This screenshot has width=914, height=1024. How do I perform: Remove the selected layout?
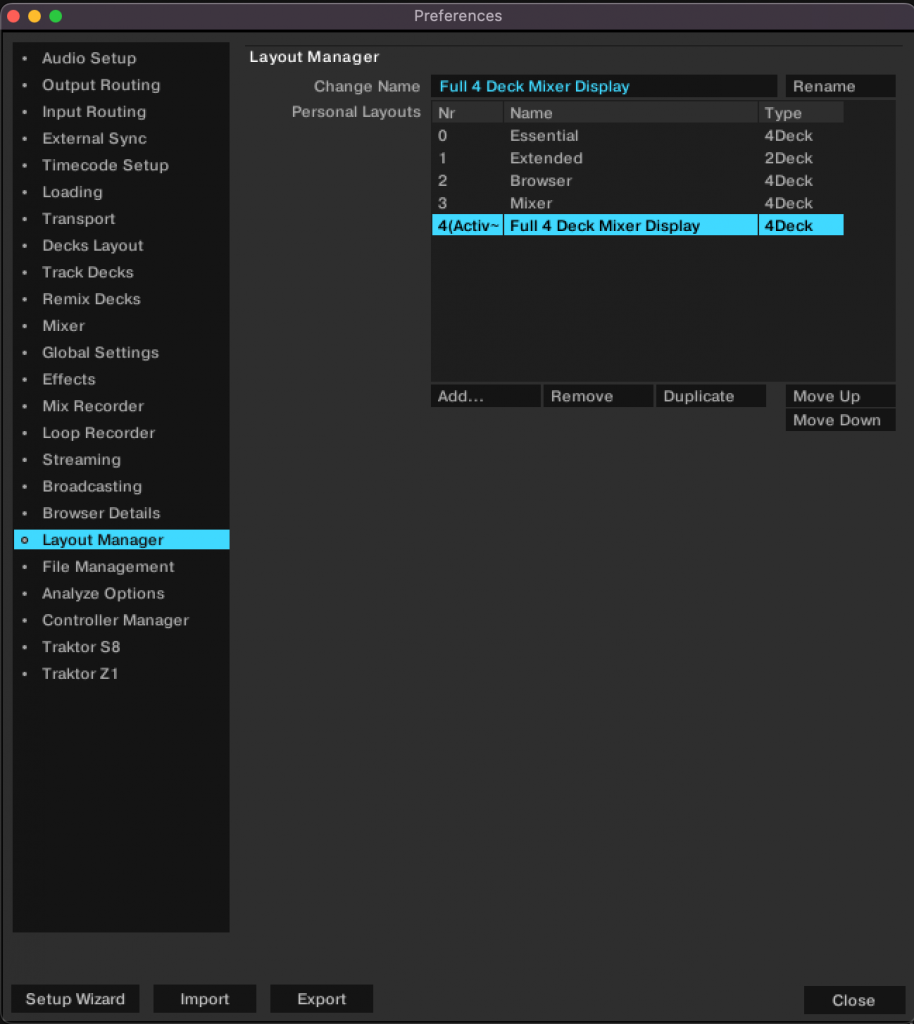coord(598,396)
